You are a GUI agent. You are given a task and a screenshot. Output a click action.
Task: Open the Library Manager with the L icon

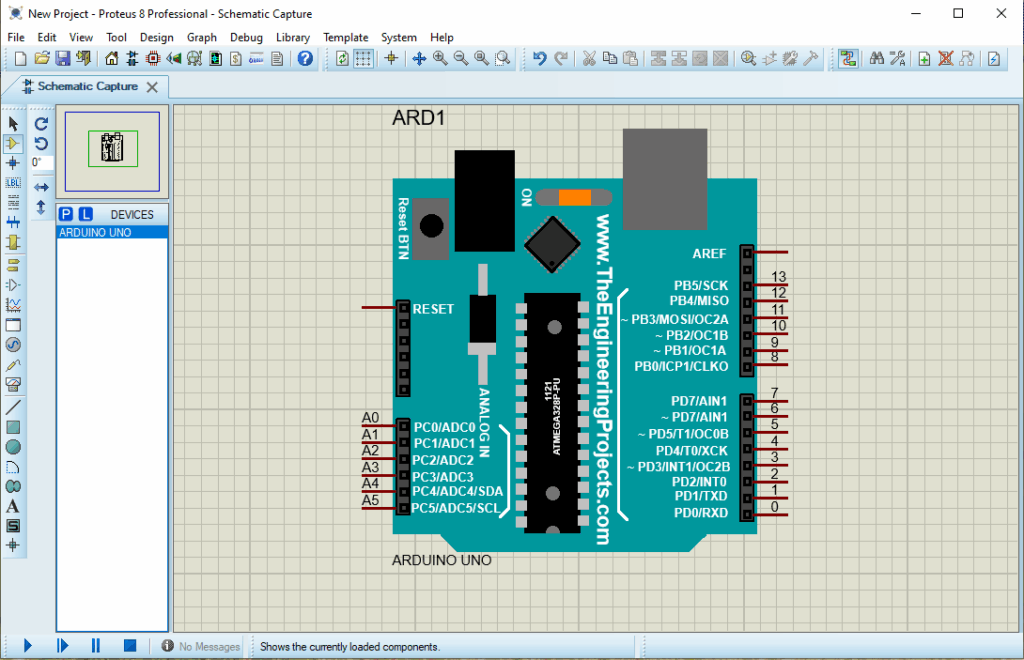(86, 214)
